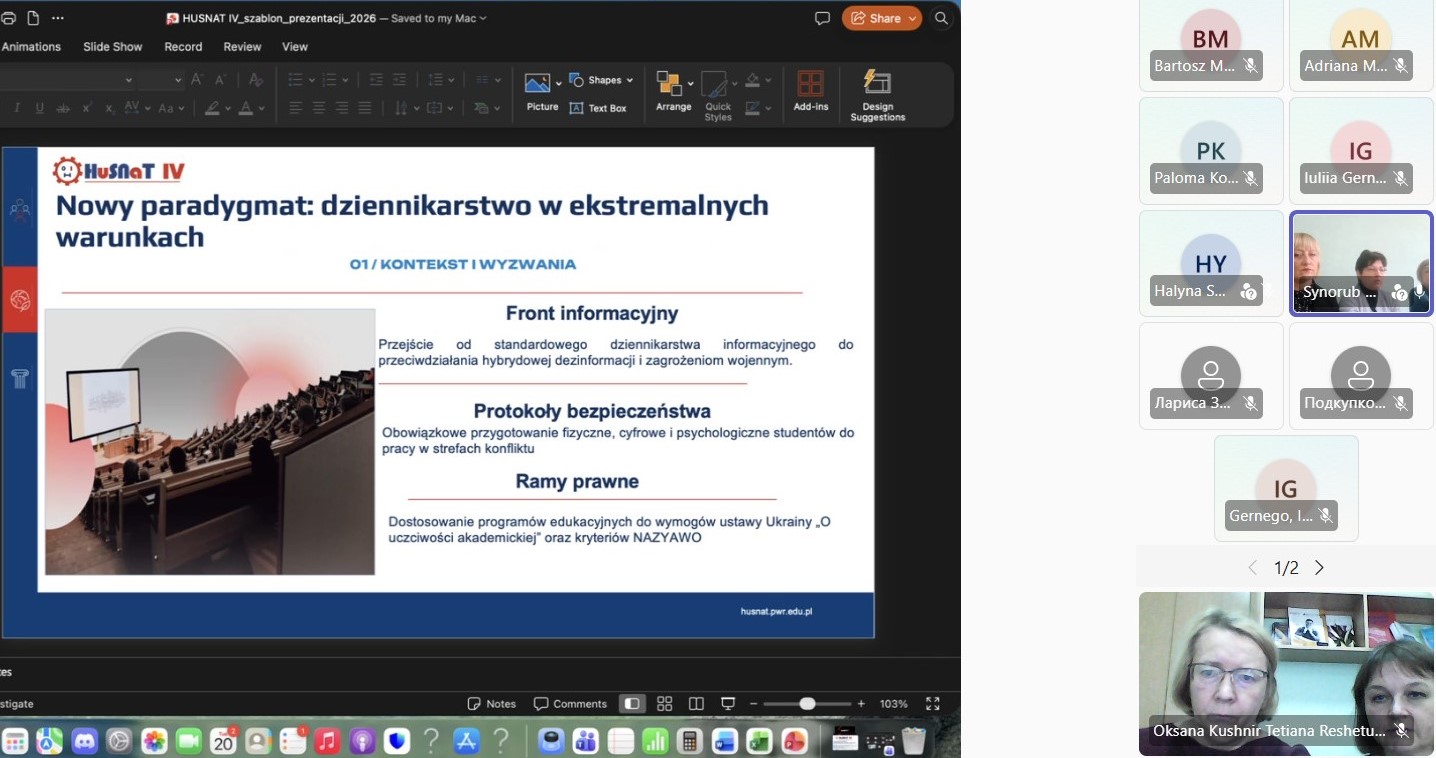The width and height of the screenshot is (1436, 758).
Task: Open the comments bubble icon near Share
Action: coord(822,18)
